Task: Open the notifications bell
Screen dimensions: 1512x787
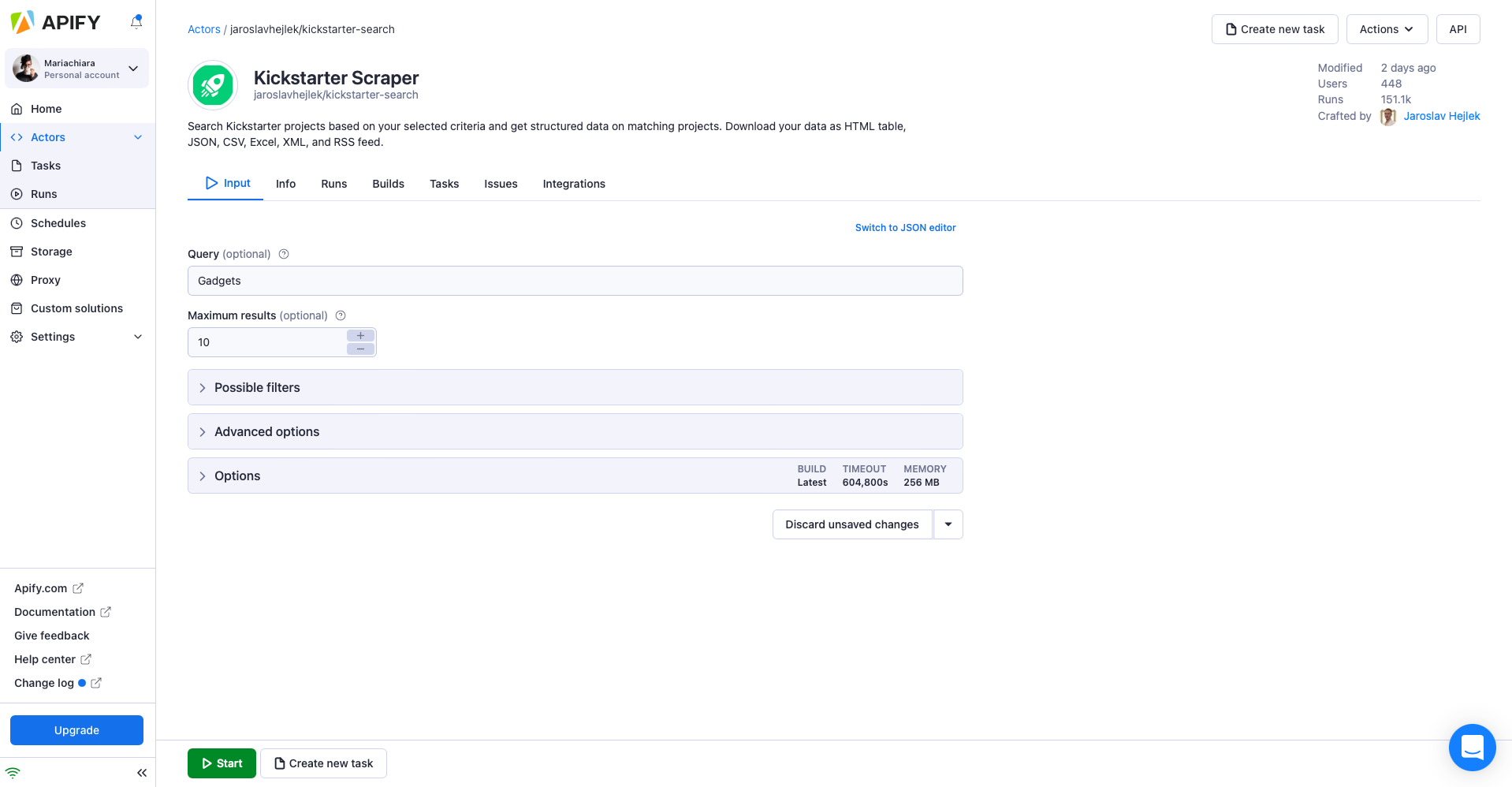Action: point(136,21)
